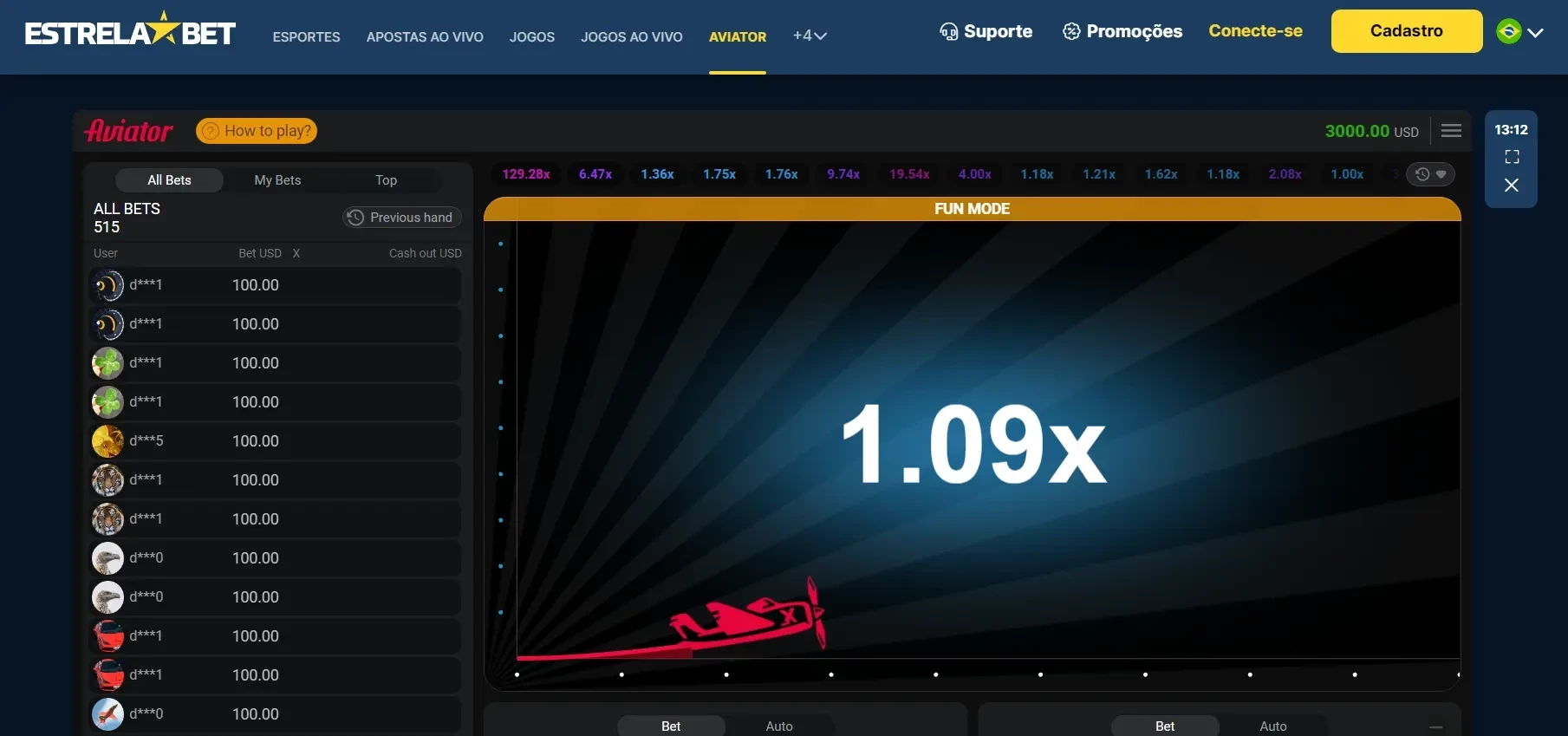Click the Aviator game logo
1568x736 pixels.
pyautogui.click(x=128, y=131)
